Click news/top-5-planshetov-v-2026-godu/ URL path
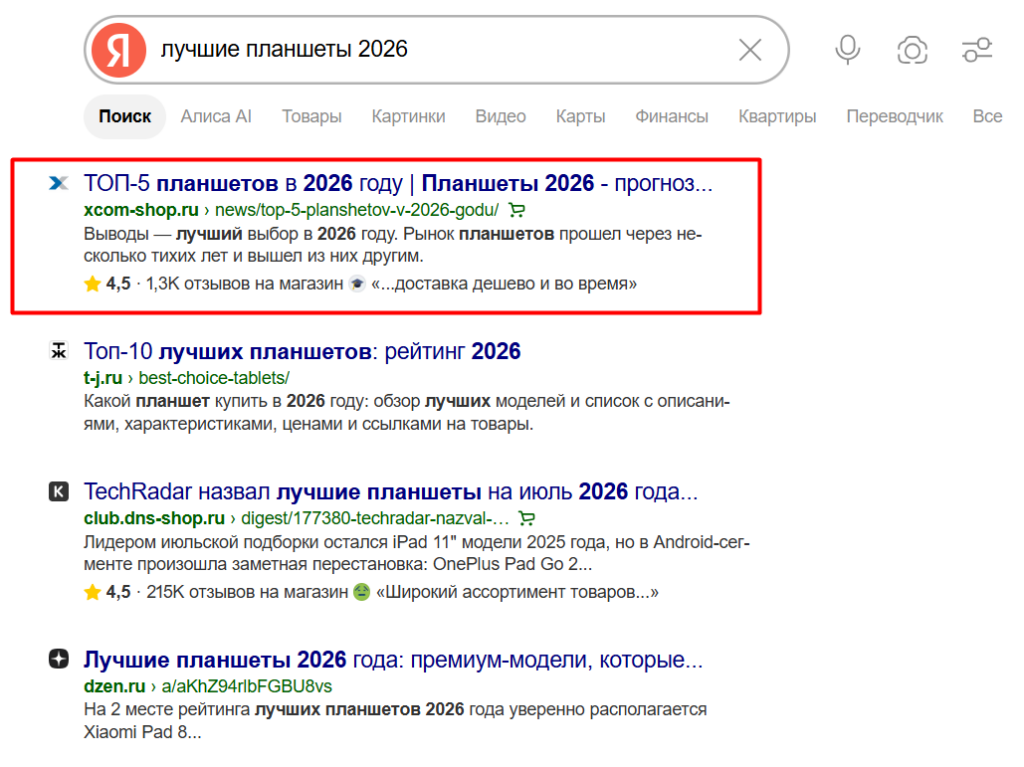This screenshot has height=767, width=1024. coord(357,210)
